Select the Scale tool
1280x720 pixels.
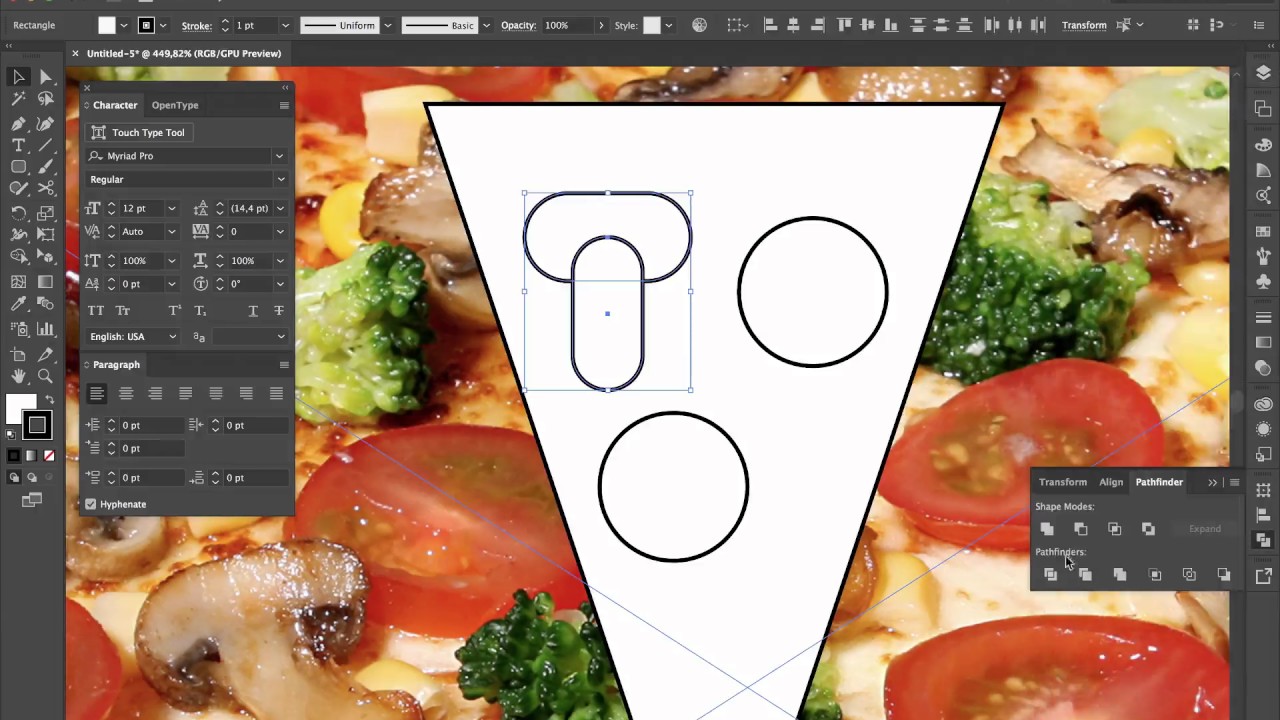point(45,213)
